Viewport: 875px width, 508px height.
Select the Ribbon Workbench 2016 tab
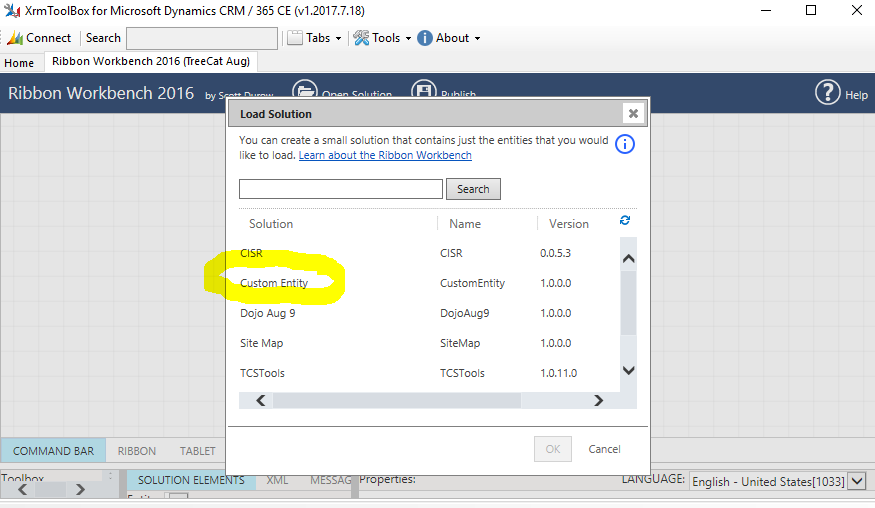coord(151,61)
